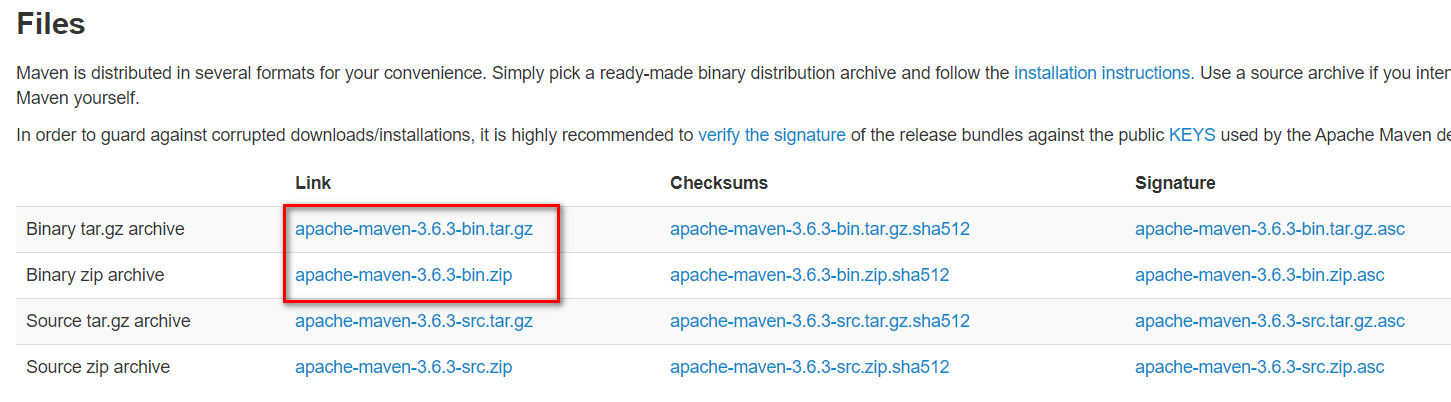The image size is (1451, 402).
Task: Open apache-maven-3.6.3-src.tar.gz.sha512 checksum
Action: (820, 321)
